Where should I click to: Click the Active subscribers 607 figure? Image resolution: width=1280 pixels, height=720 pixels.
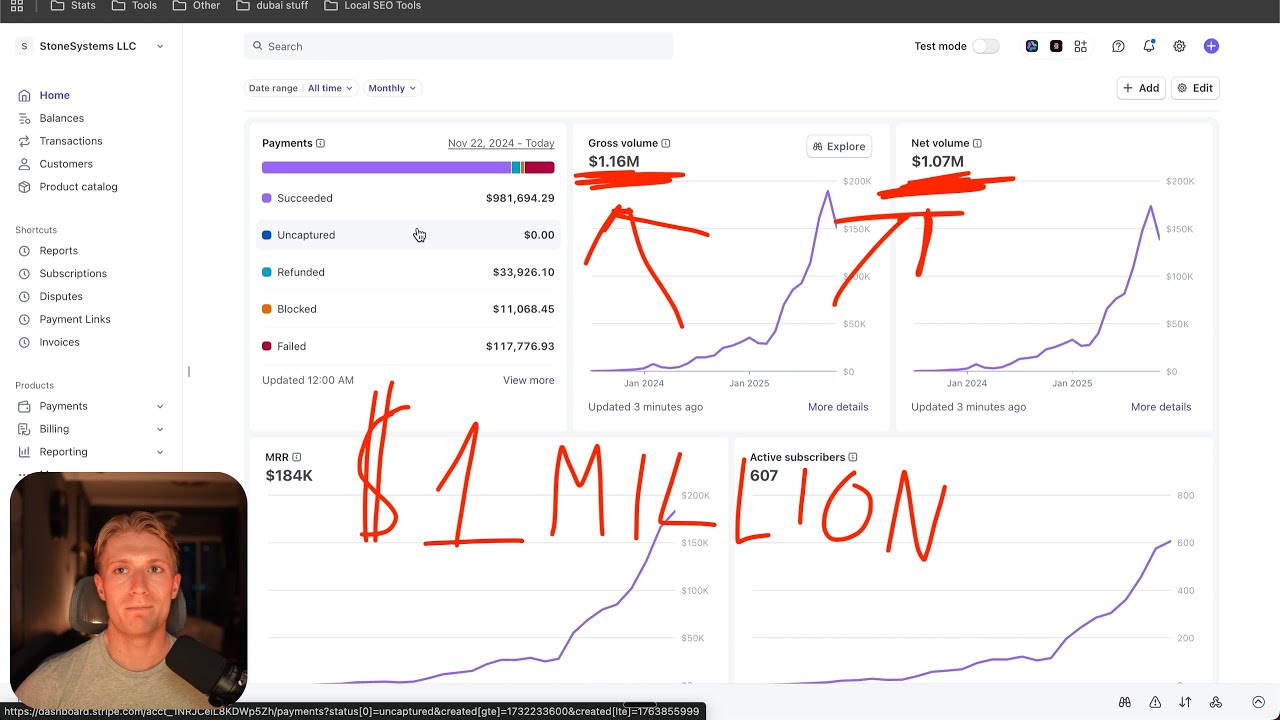pyautogui.click(x=764, y=475)
